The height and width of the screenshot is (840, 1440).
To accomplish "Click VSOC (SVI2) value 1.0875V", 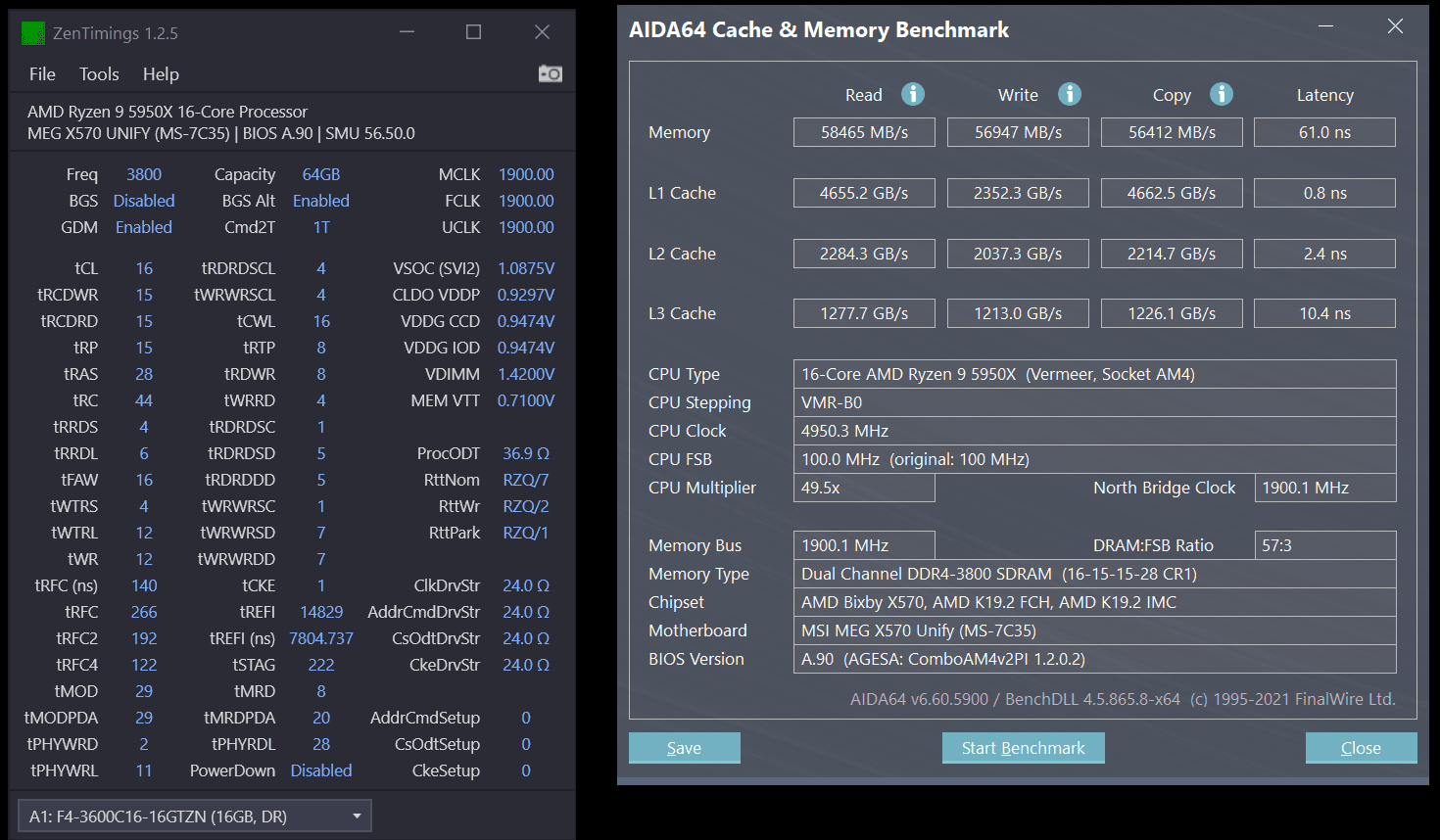I will pyautogui.click(x=526, y=268).
